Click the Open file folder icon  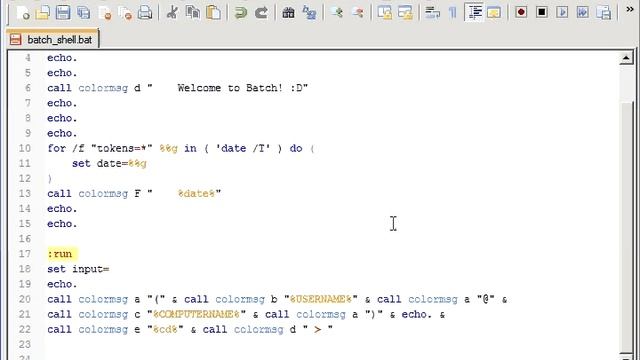point(42,13)
